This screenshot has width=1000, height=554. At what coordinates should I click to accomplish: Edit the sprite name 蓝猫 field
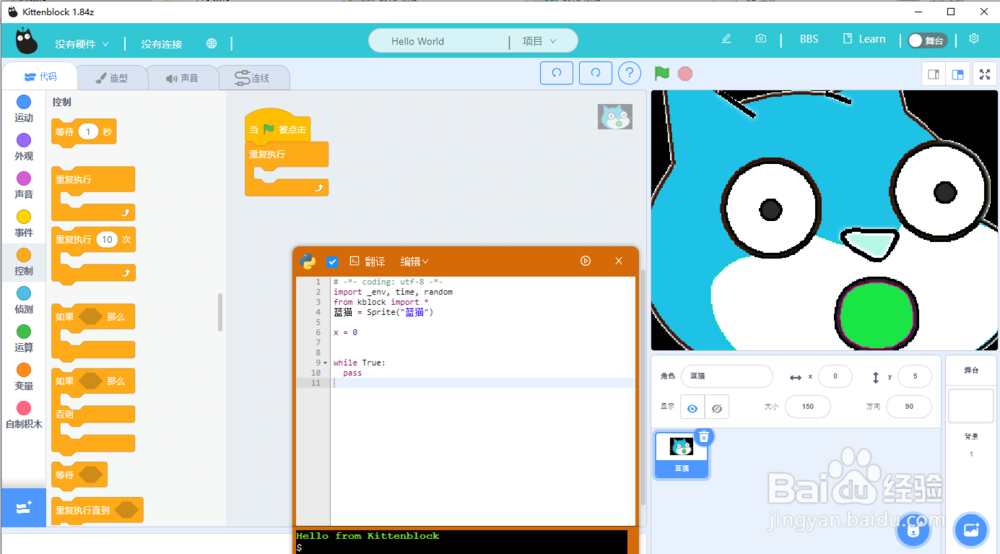727,376
